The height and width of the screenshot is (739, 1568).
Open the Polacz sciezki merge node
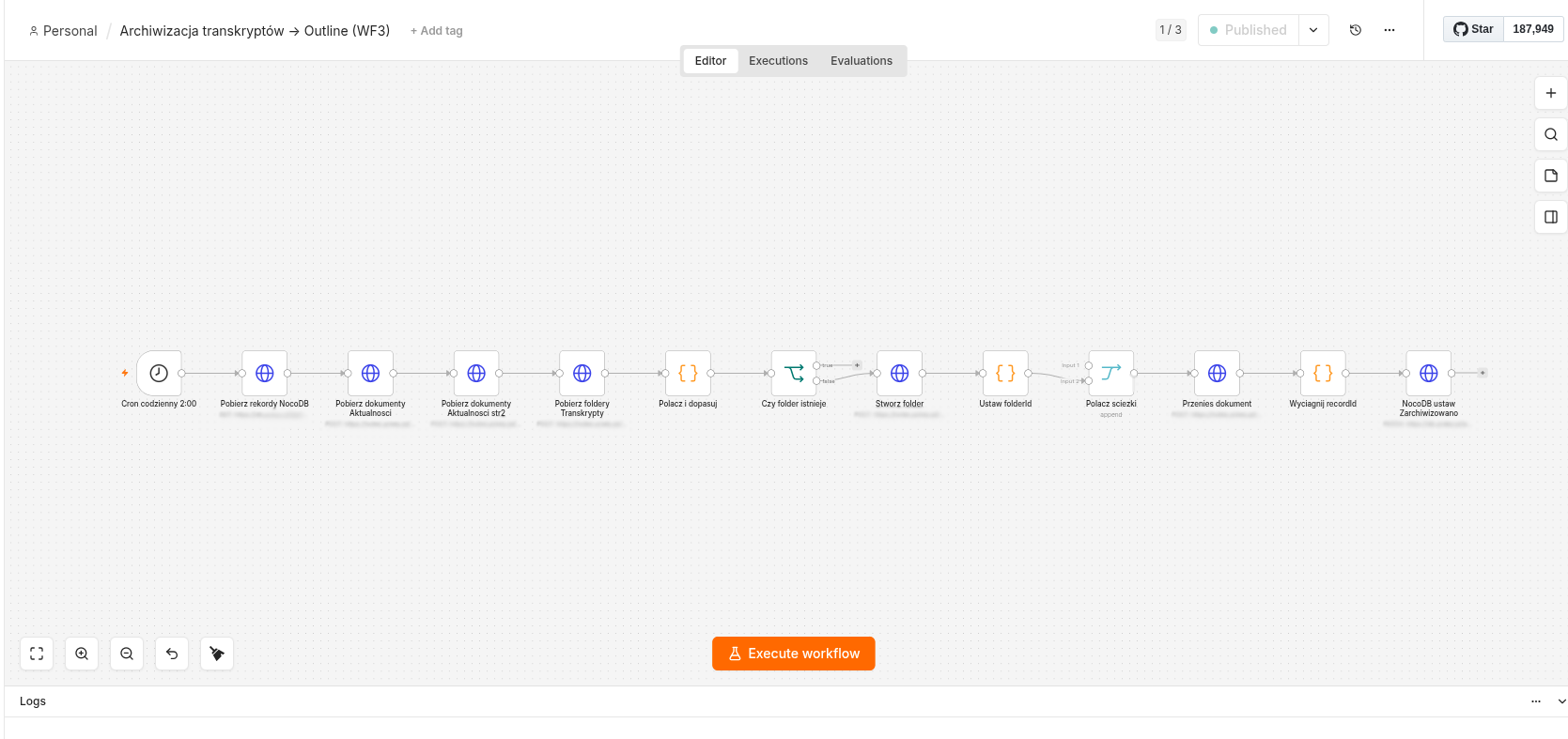(1111, 373)
